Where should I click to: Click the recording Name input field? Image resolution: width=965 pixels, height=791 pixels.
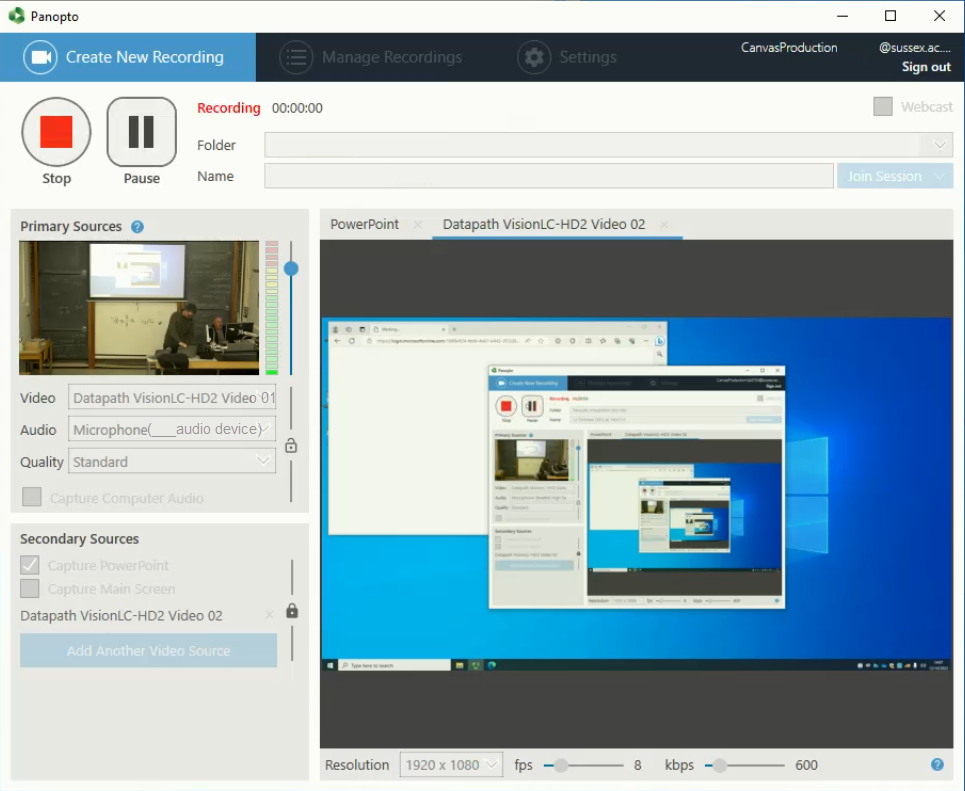(549, 176)
